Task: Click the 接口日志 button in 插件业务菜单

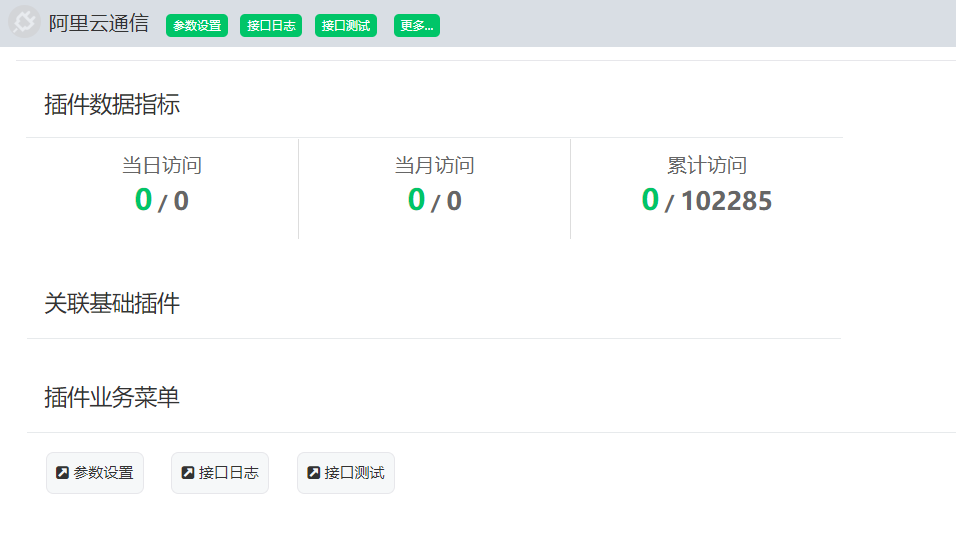Action: click(220, 473)
